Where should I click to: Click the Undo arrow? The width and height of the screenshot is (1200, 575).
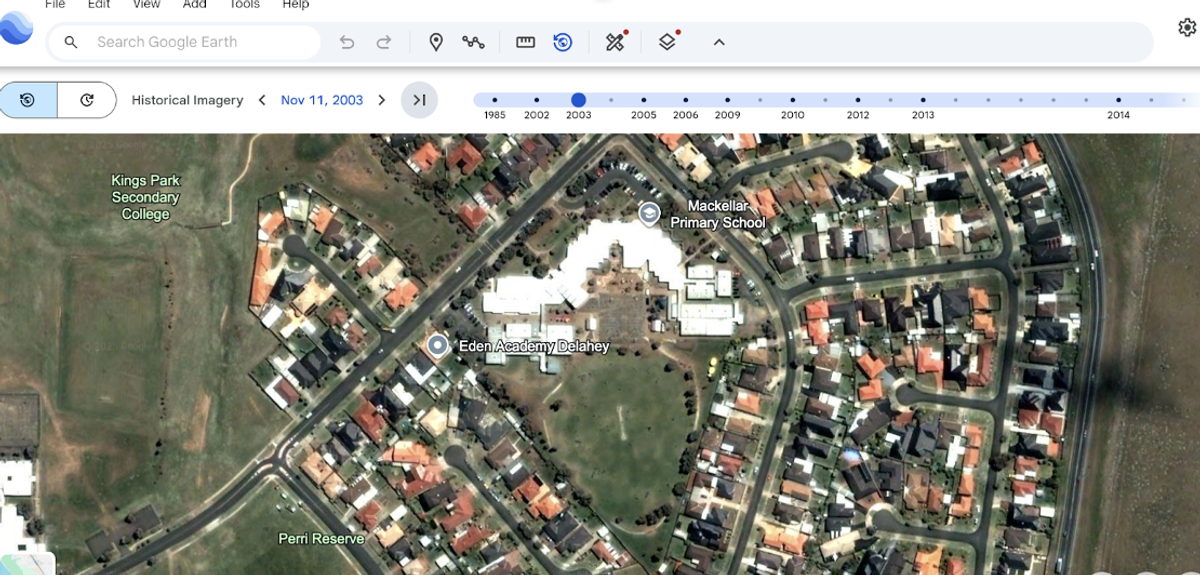[347, 42]
